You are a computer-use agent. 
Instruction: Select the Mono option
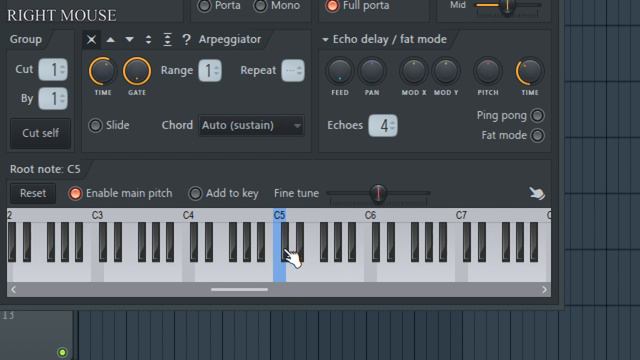(x=260, y=5)
